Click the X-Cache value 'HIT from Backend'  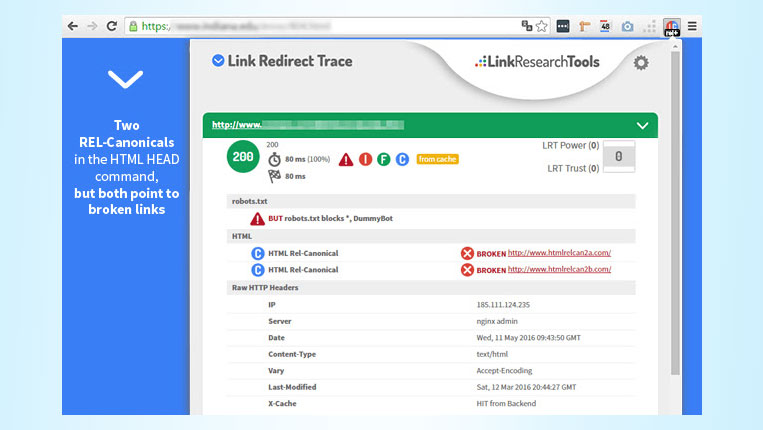506,404
